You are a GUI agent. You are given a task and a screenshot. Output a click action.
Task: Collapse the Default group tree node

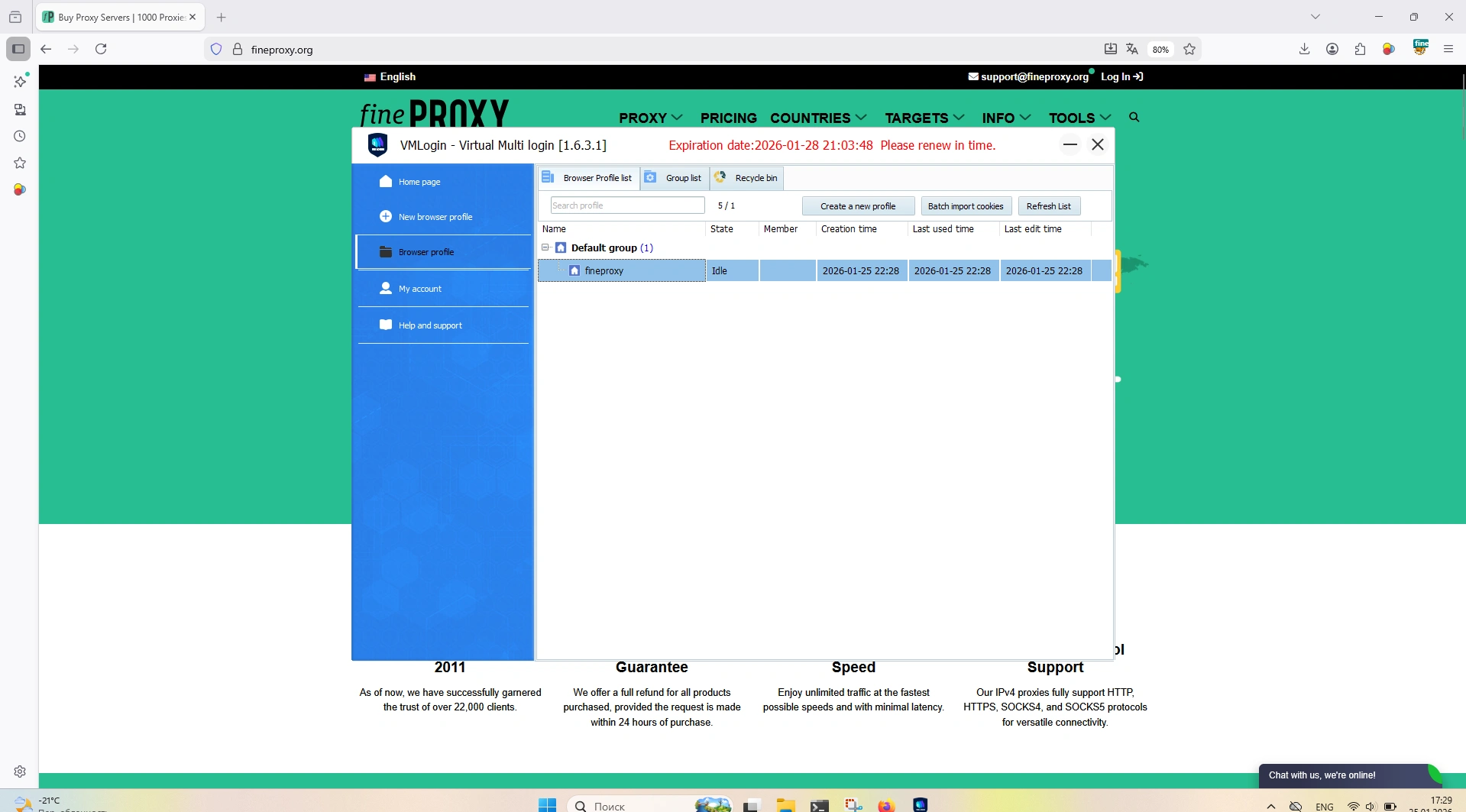tap(545, 247)
